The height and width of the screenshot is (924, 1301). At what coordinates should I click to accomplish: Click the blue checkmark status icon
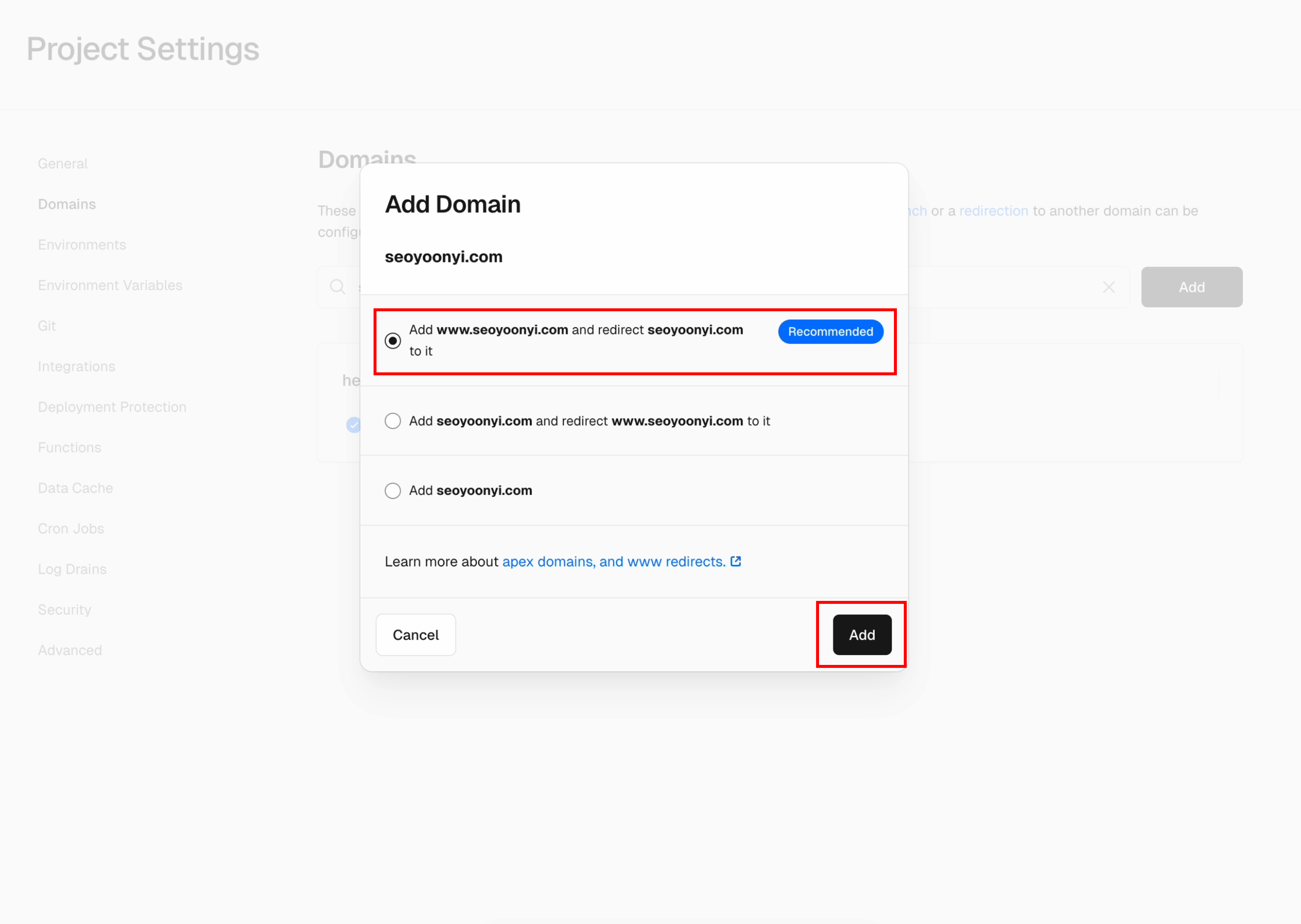353,425
